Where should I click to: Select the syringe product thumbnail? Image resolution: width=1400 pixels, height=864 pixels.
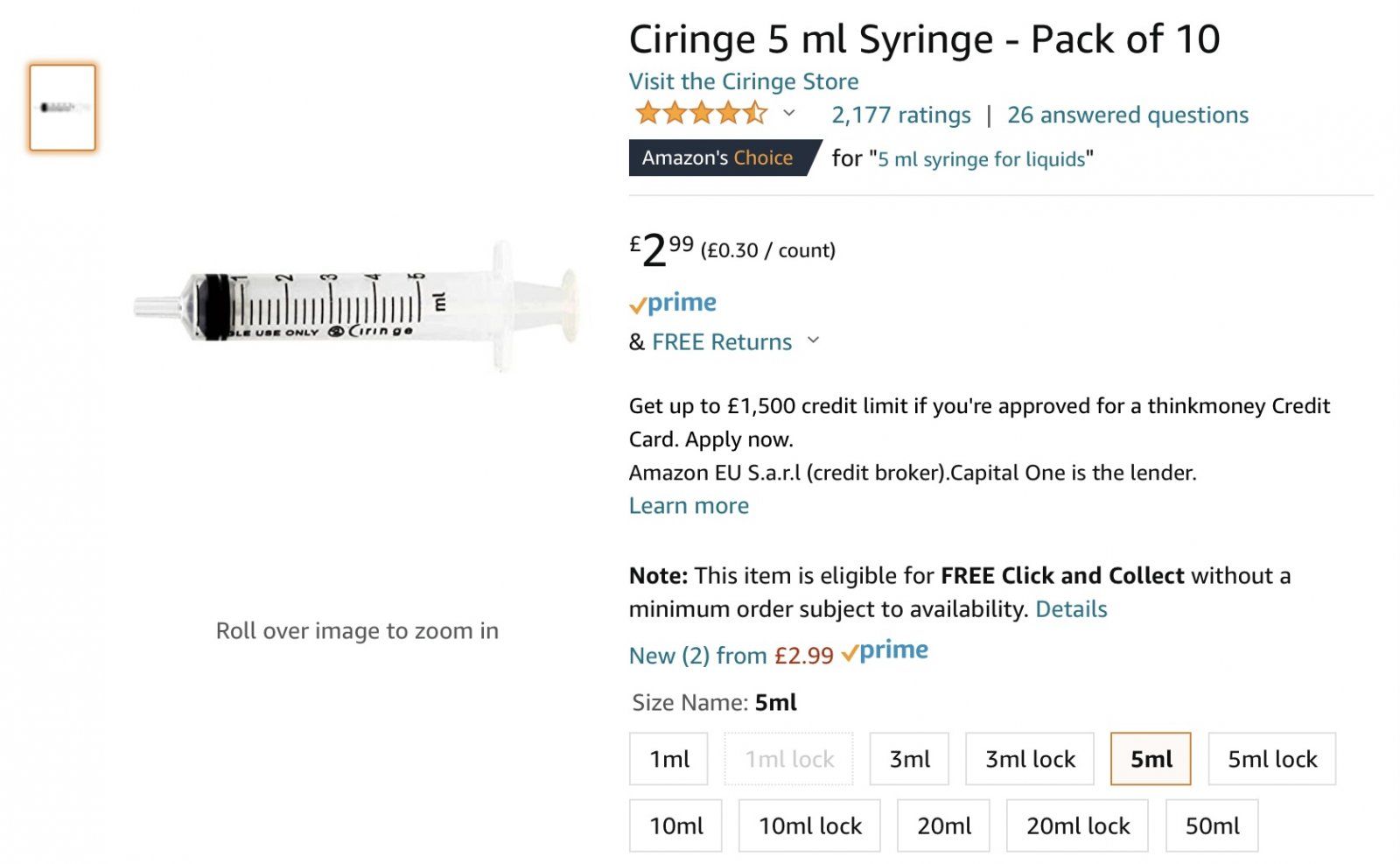[62, 108]
